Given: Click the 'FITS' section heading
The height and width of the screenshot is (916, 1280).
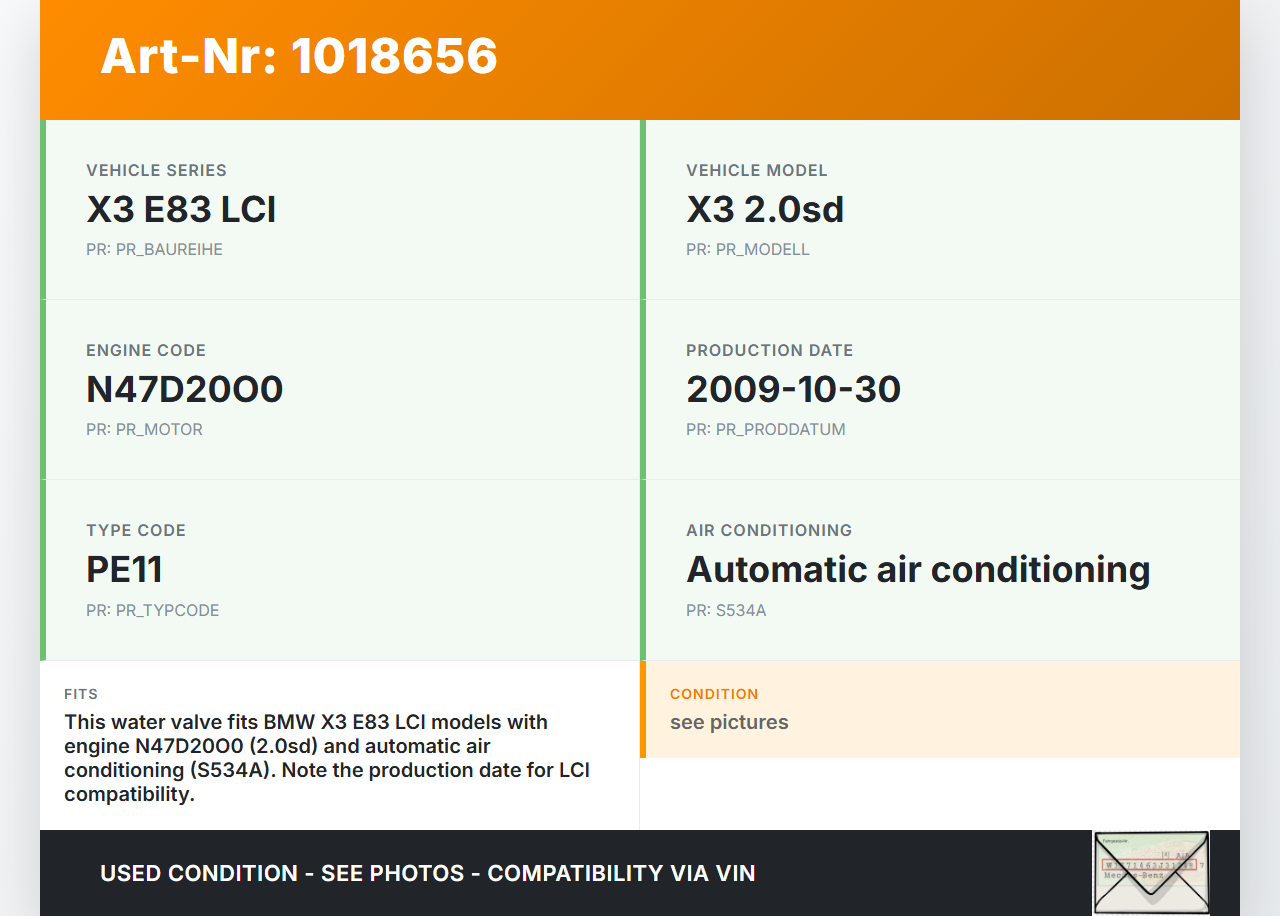Looking at the screenshot, I should (x=81, y=694).
